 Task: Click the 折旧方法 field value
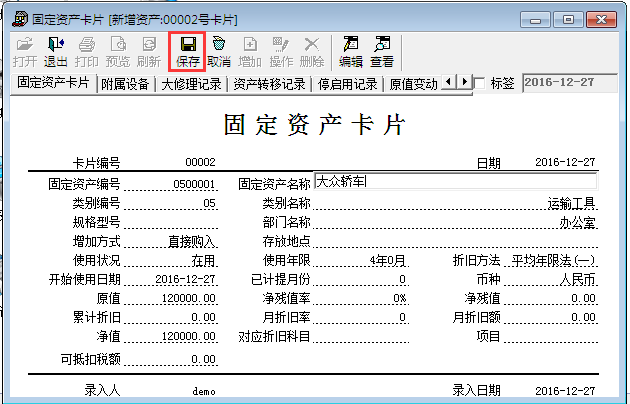[x=552, y=260]
